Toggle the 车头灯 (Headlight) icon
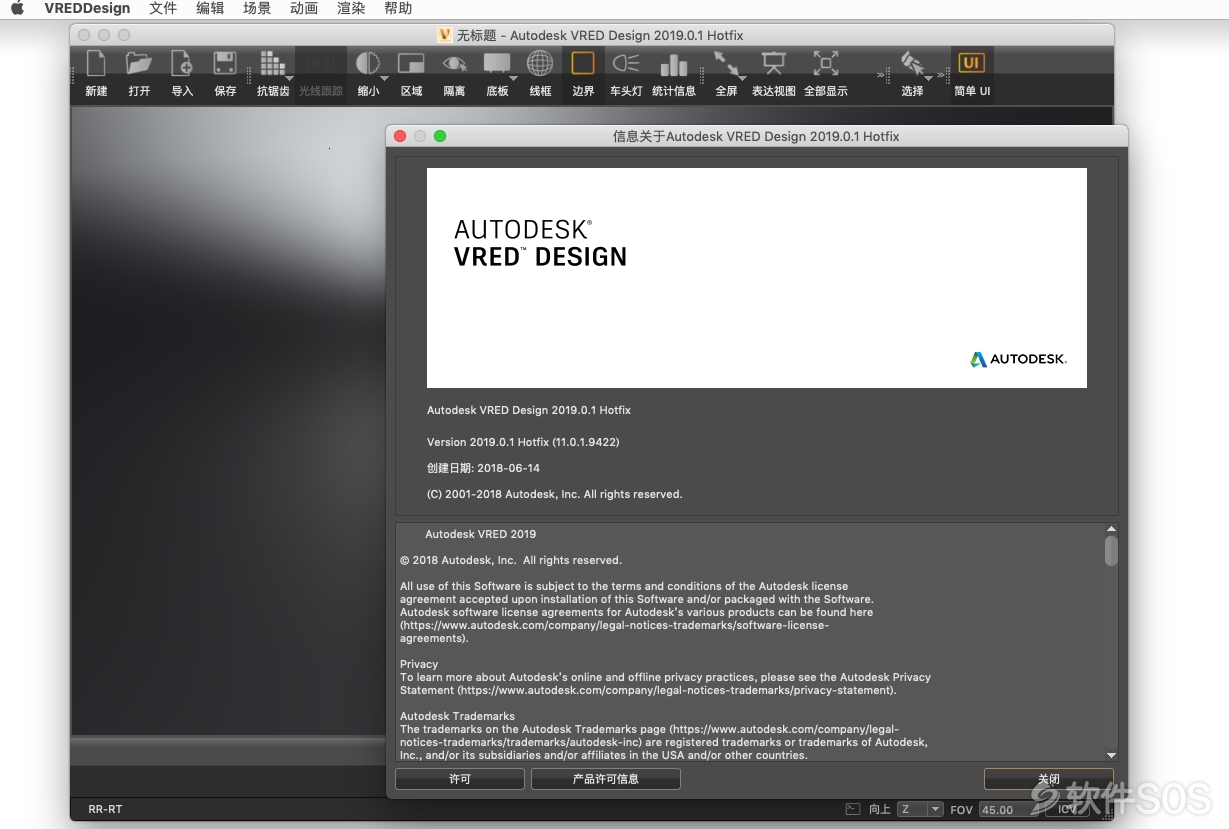This screenshot has height=829, width=1229. [x=626, y=64]
